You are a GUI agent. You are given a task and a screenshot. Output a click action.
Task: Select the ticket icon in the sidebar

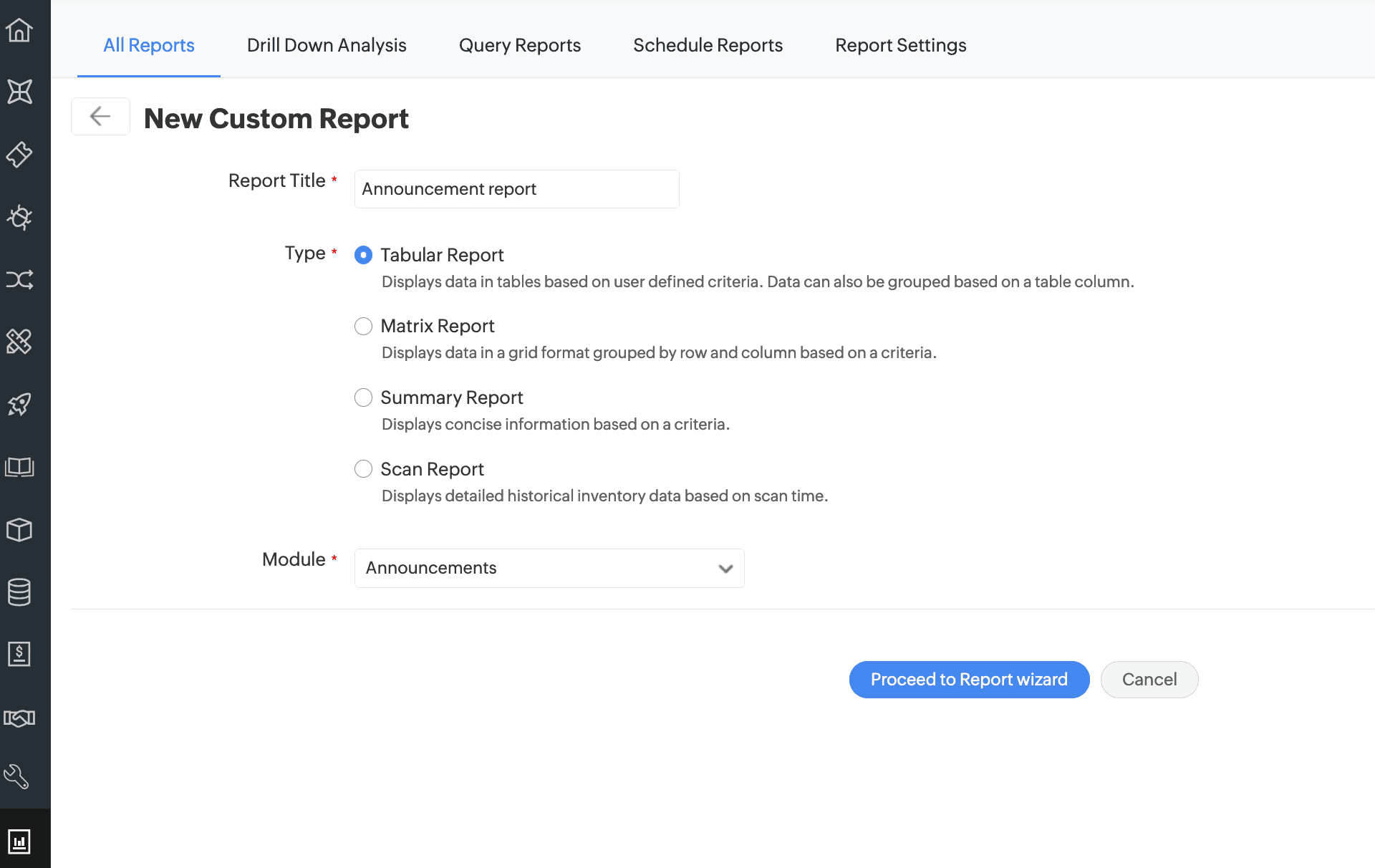[19, 155]
